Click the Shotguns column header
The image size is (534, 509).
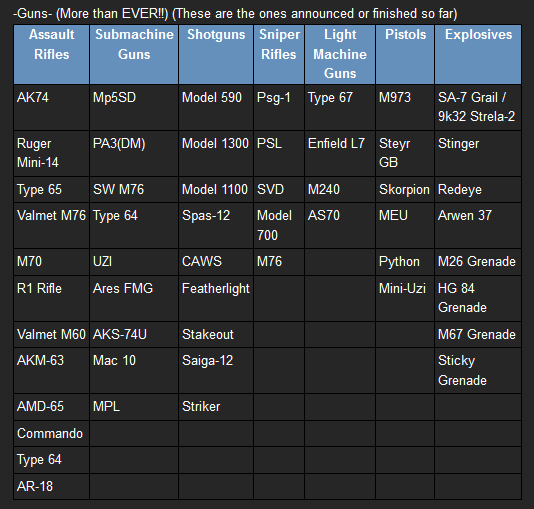[x=216, y=54]
